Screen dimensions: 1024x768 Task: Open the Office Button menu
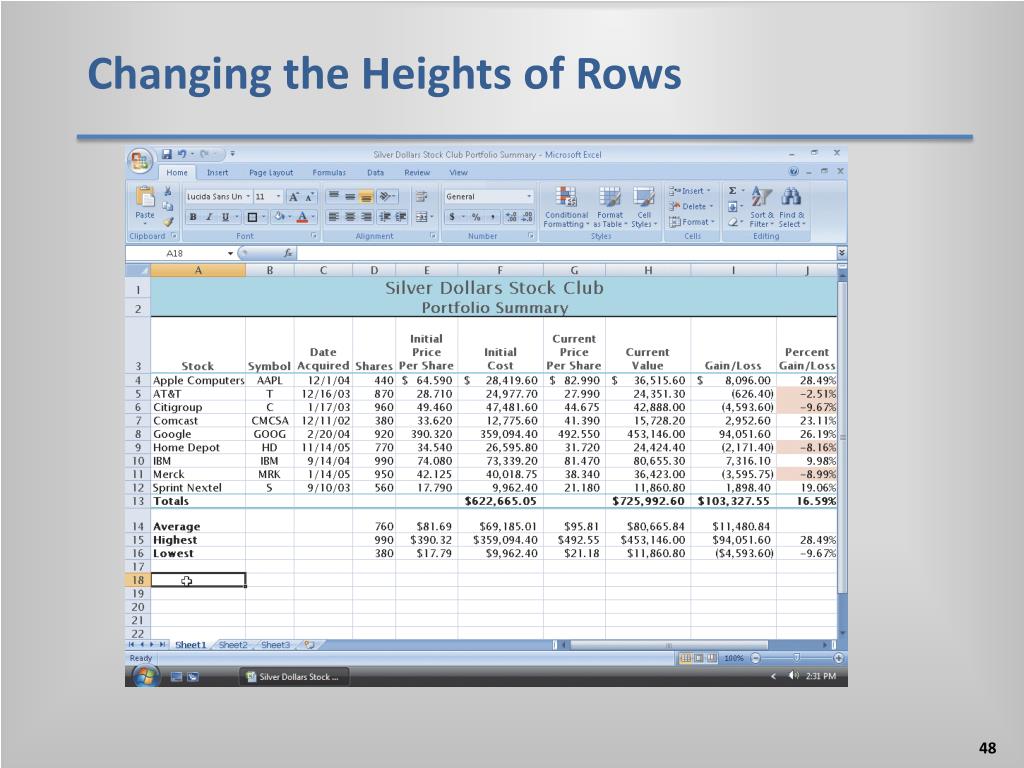pos(140,161)
